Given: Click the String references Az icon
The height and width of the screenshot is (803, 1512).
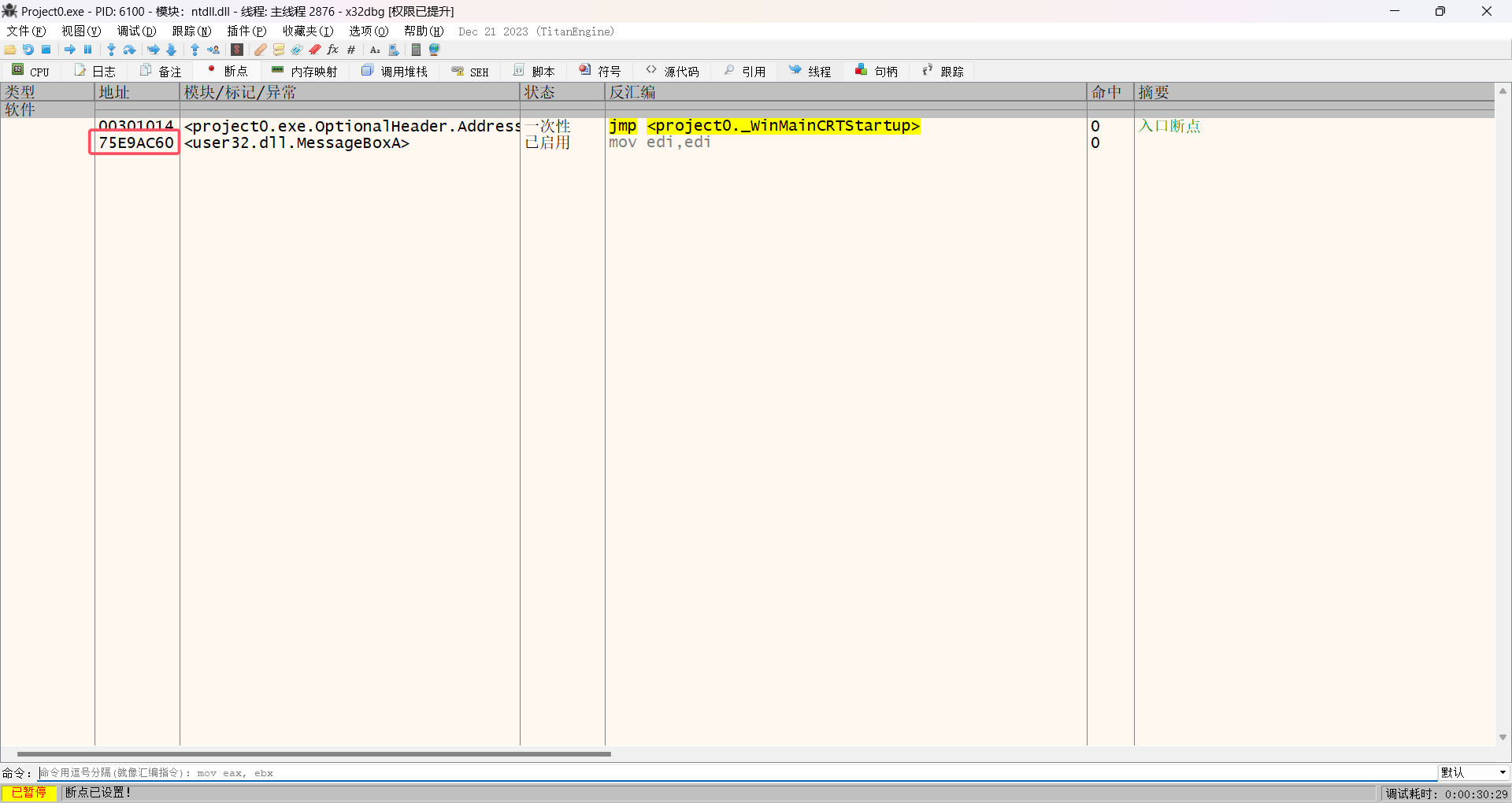Looking at the screenshot, I should (x=375, y=50).
